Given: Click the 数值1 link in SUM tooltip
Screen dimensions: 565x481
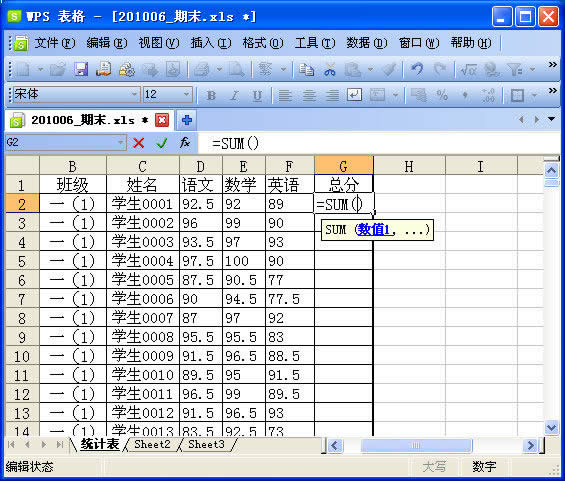Looking at the screenshot, I should coord(374,230).
